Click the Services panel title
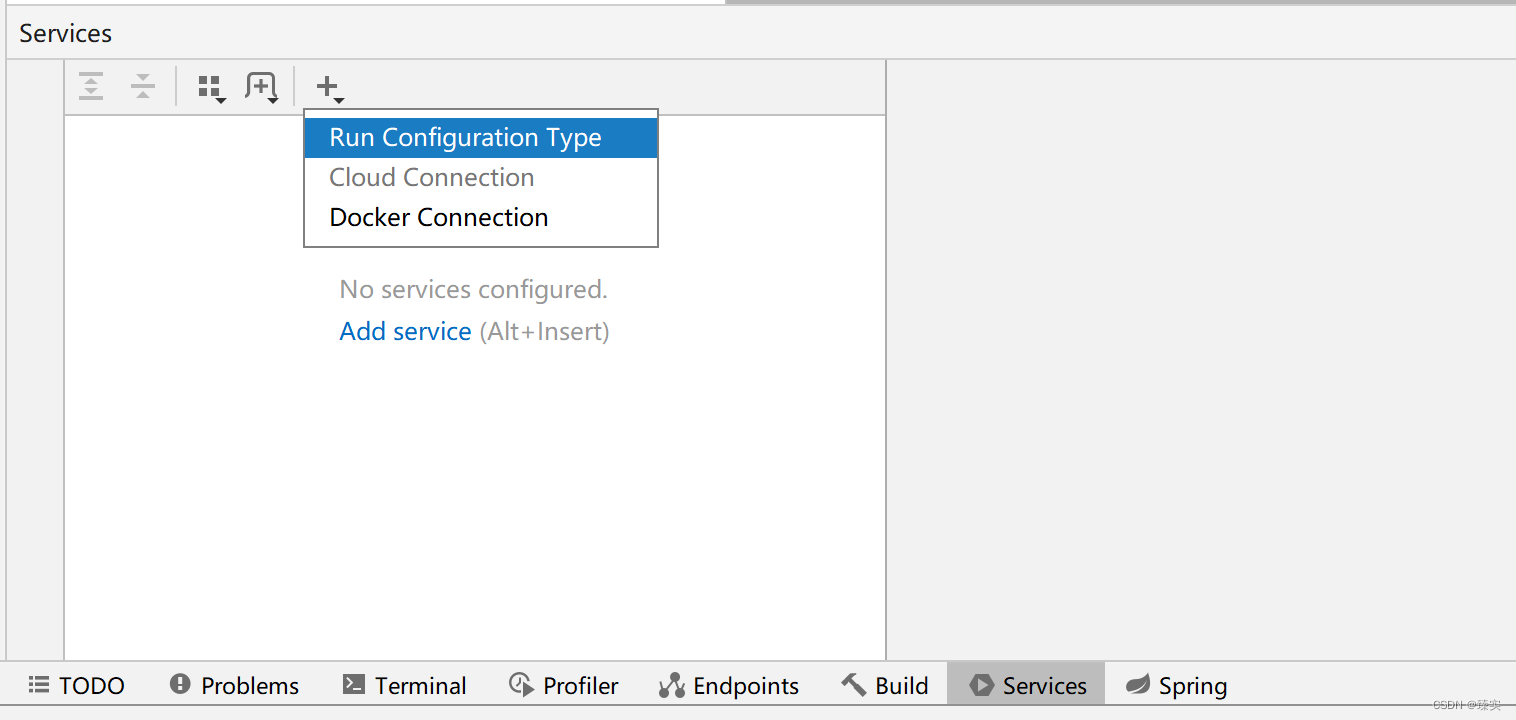 tap(65, 33)
